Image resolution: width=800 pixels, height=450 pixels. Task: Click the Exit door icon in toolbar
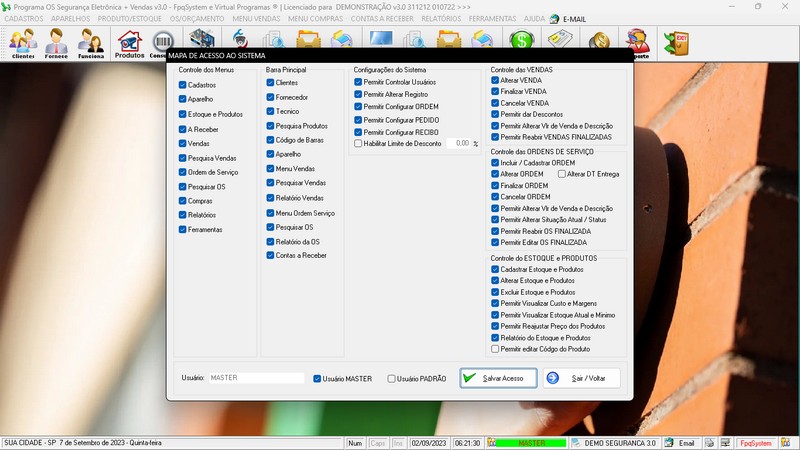coord(676,42)
